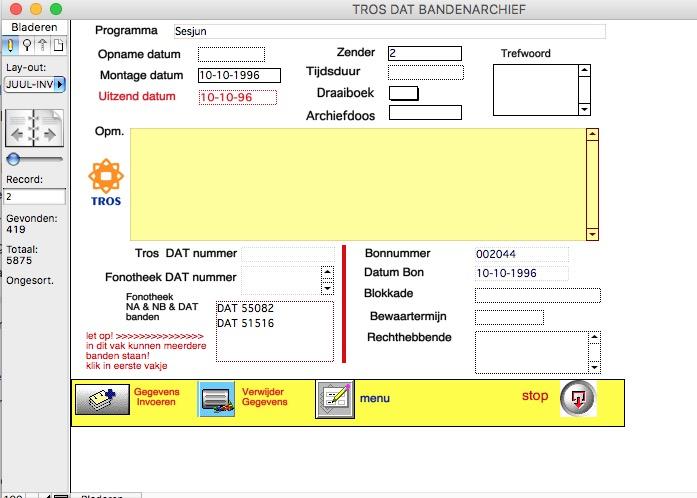The width and height of the screenshot is (697, 498).
Task: Switch to Find mode magnifier icon
Action: click(x=27, y=46)
